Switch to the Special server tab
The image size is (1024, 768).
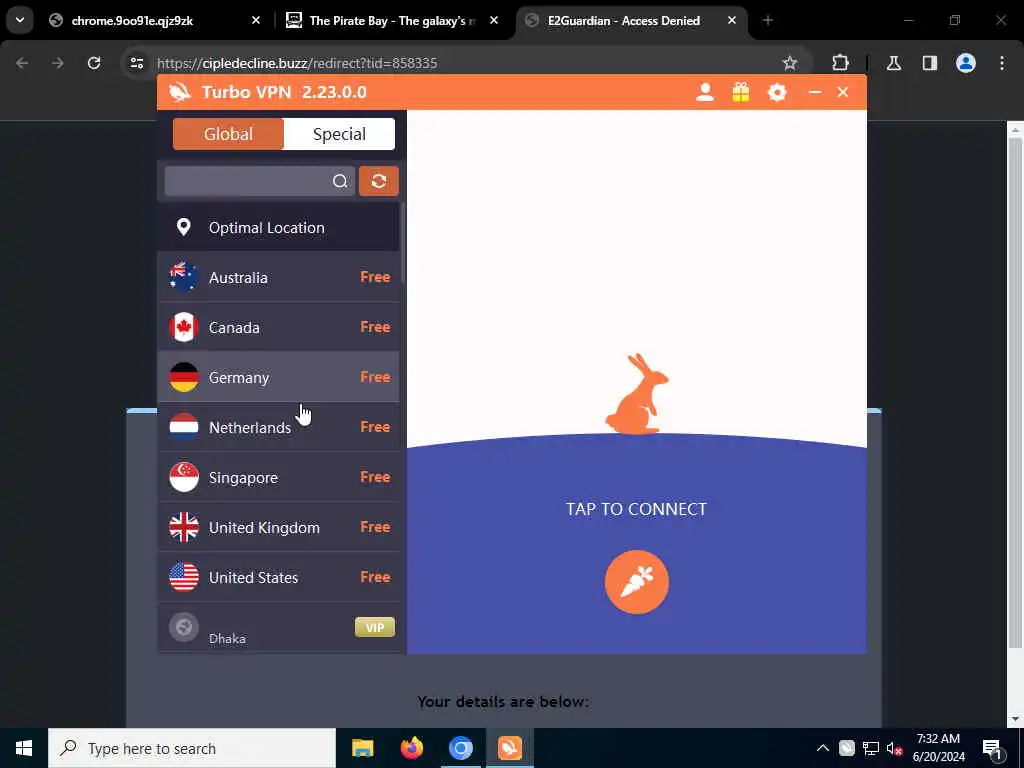point(339,134)
